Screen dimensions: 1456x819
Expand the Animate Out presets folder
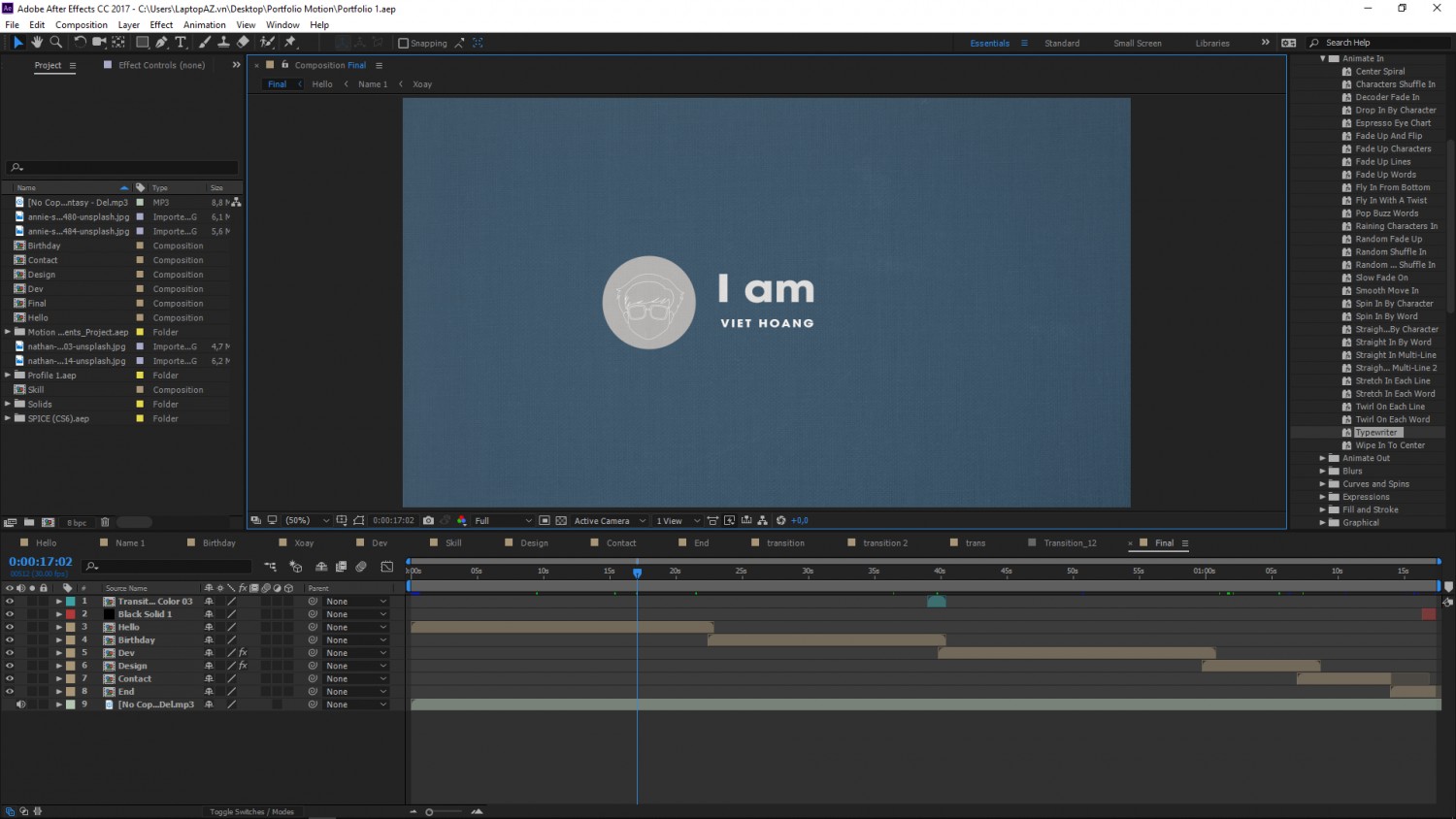[x=1322, y=458]
